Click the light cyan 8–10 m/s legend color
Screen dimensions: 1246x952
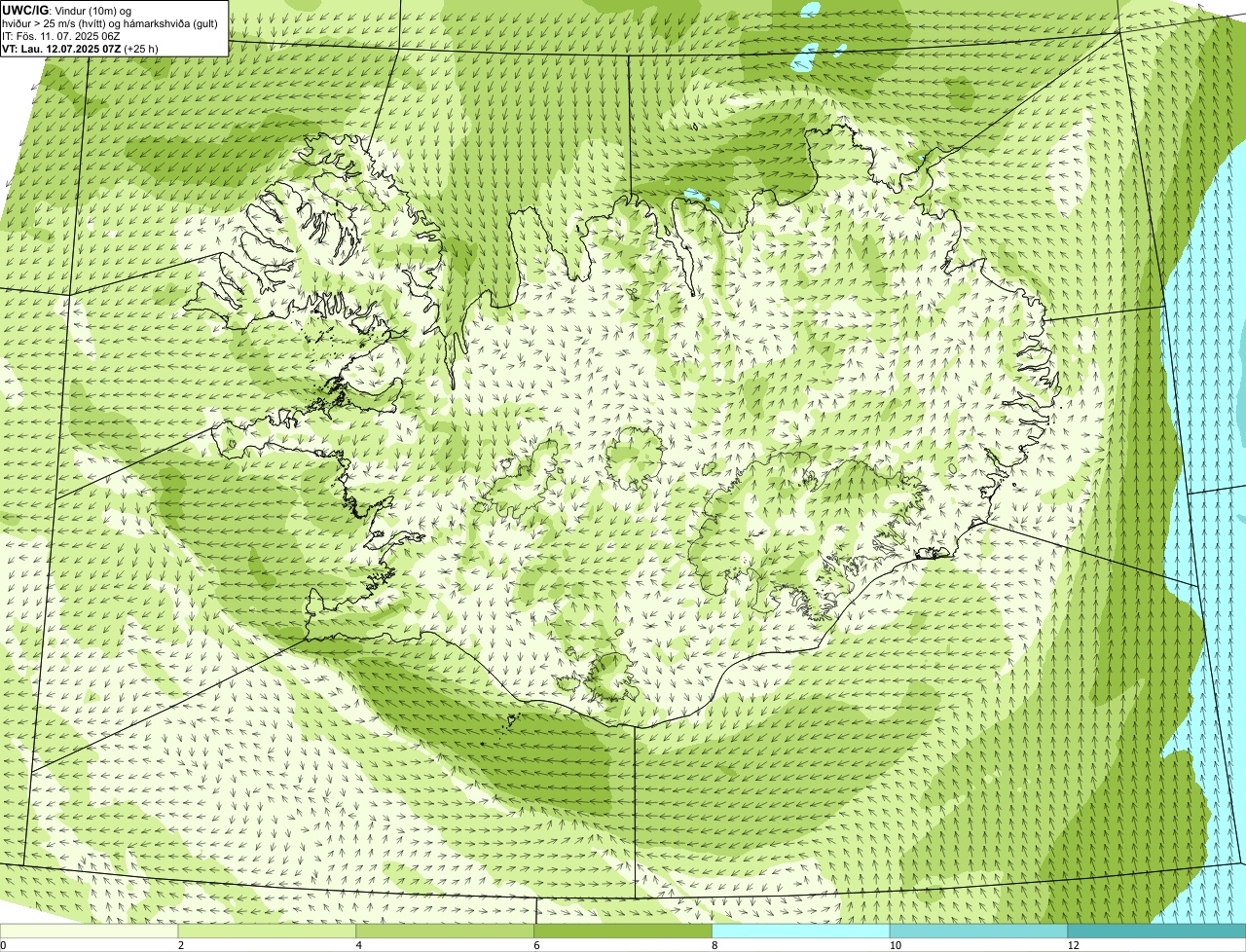[801, 932]
